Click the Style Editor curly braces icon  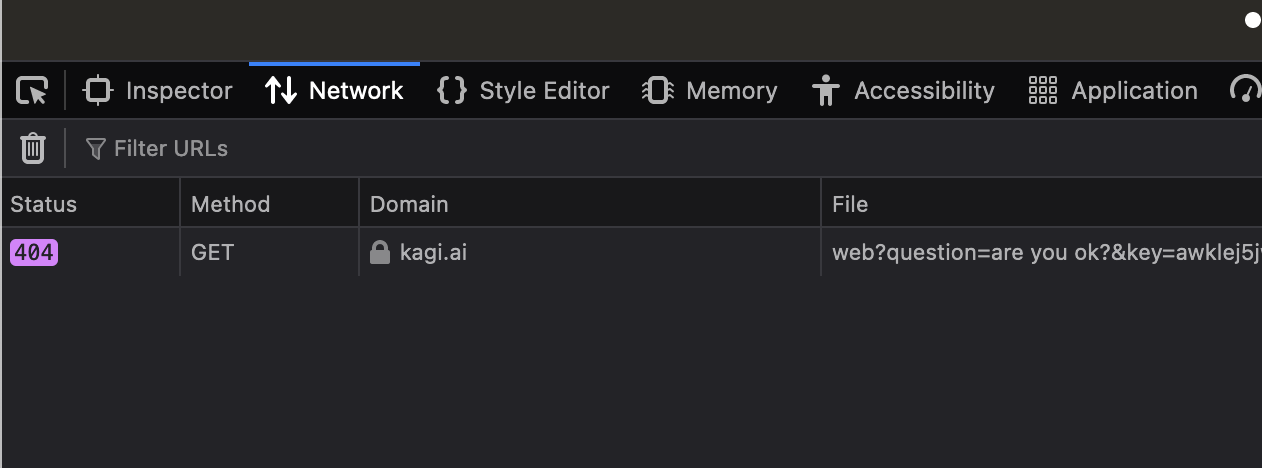point(452,91)
